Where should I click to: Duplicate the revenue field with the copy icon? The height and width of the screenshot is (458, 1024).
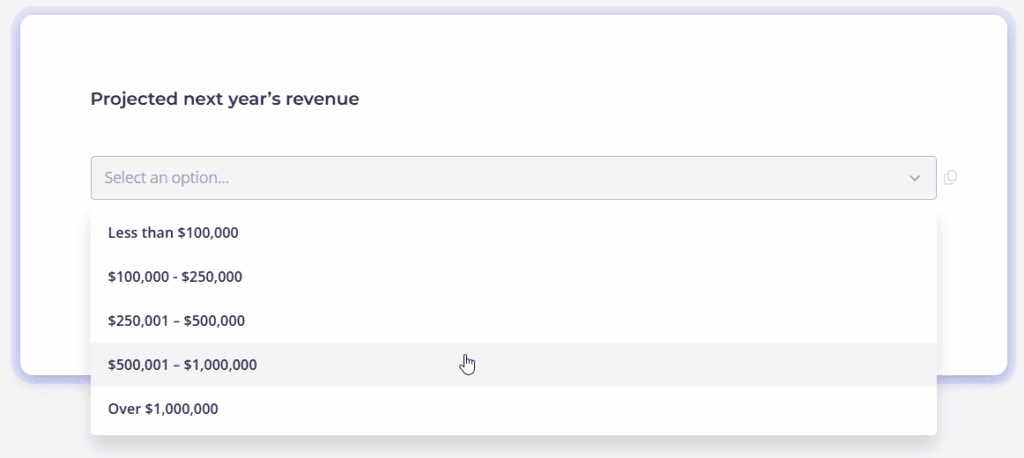(x=950, y=178)
